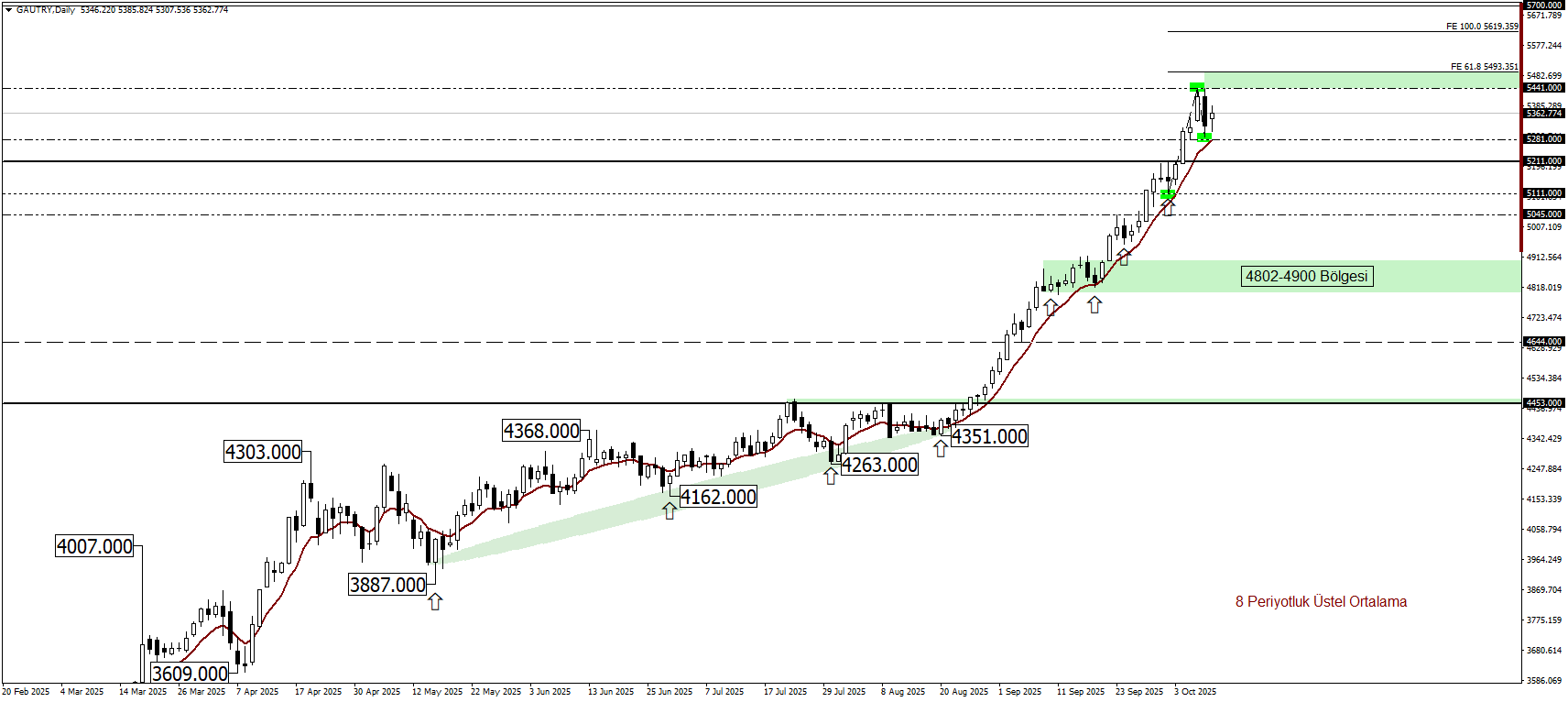Screen dimensions: 1568x702
Task: Click the 17 Apr 2025 date label
Action: click(319, 692)
